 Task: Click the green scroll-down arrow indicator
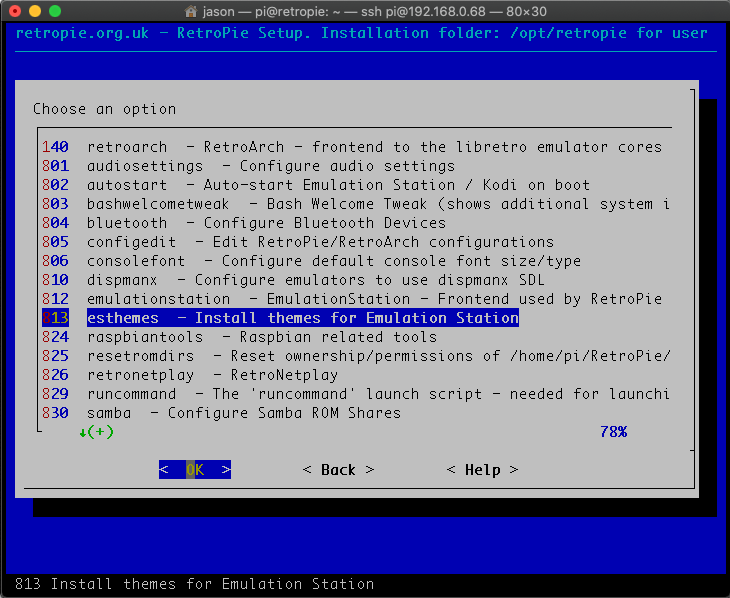click(83, 432)
